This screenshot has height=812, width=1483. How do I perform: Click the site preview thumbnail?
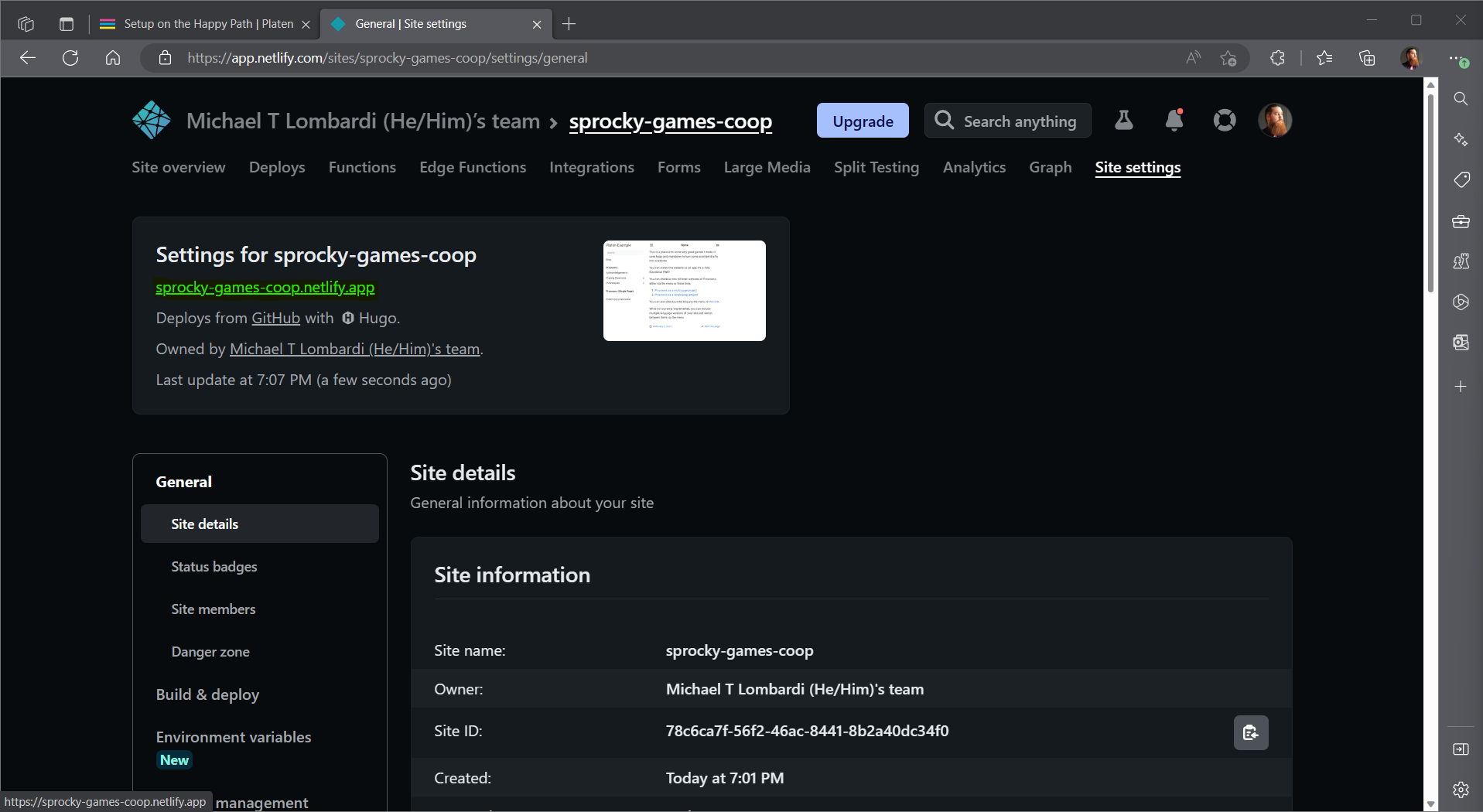pos(684,291)
